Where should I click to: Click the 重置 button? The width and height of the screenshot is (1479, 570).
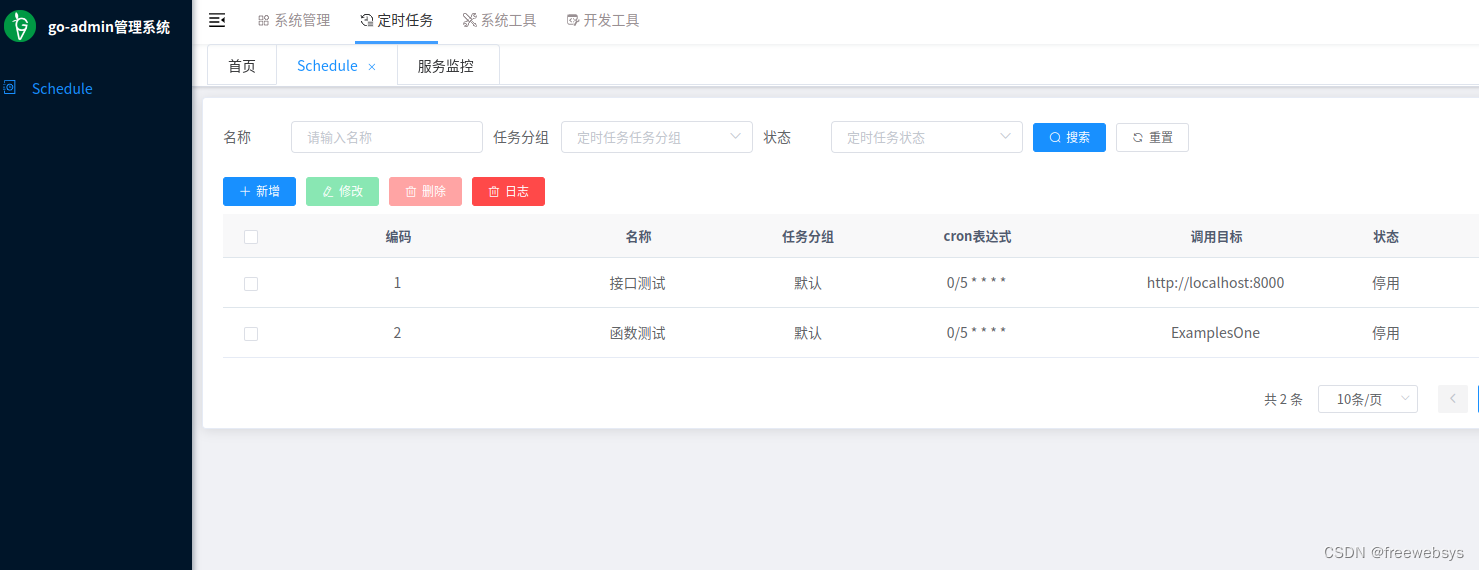tap(1152, 137)
